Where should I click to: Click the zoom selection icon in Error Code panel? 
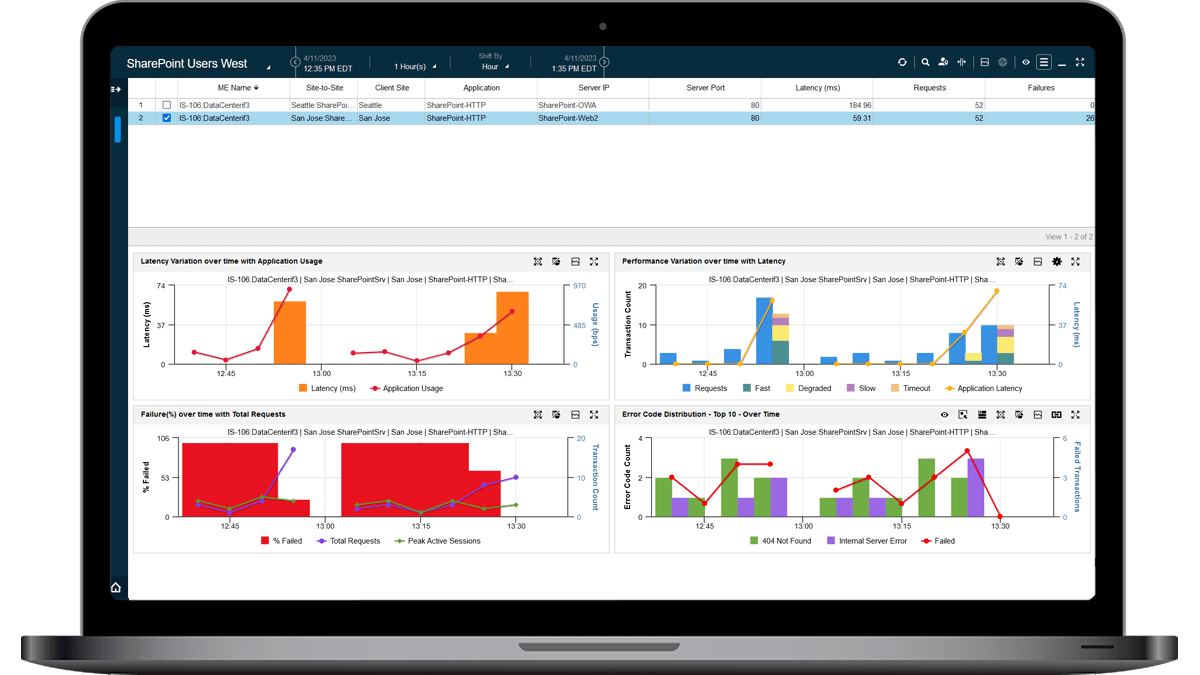[963, 414]
